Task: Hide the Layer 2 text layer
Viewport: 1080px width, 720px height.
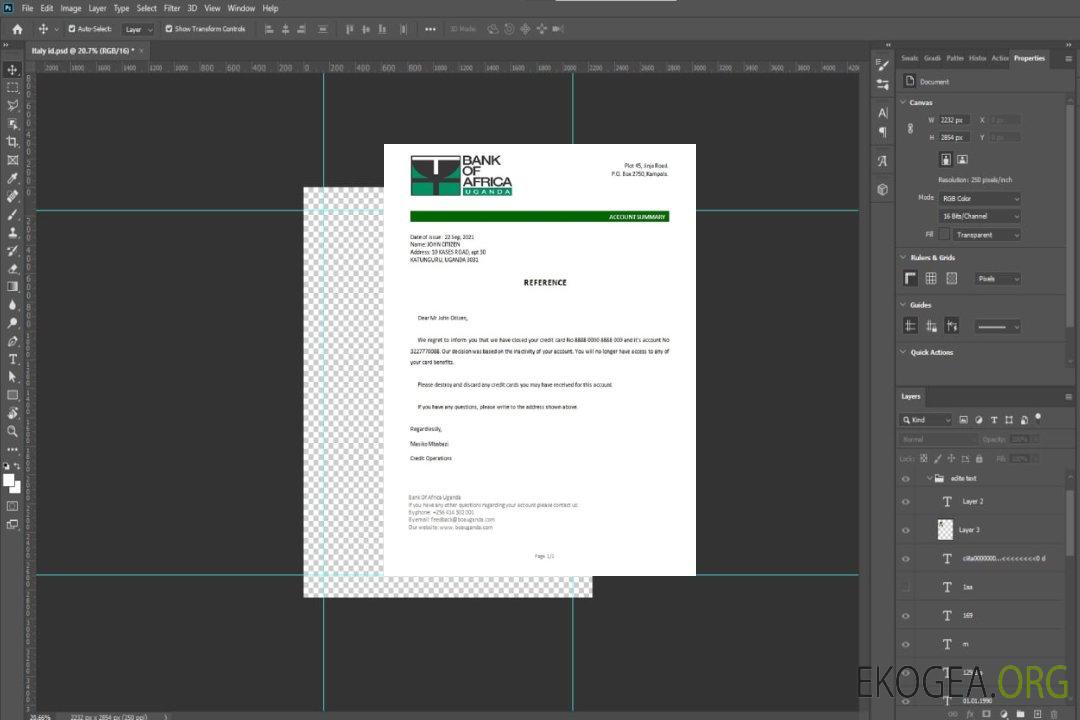Action: (906, 501)
